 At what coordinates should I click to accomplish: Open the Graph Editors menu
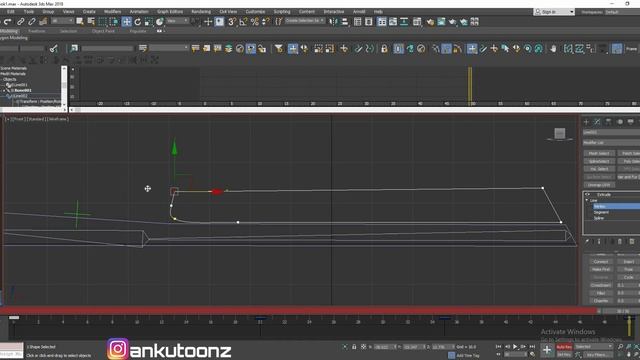[170, 12]
